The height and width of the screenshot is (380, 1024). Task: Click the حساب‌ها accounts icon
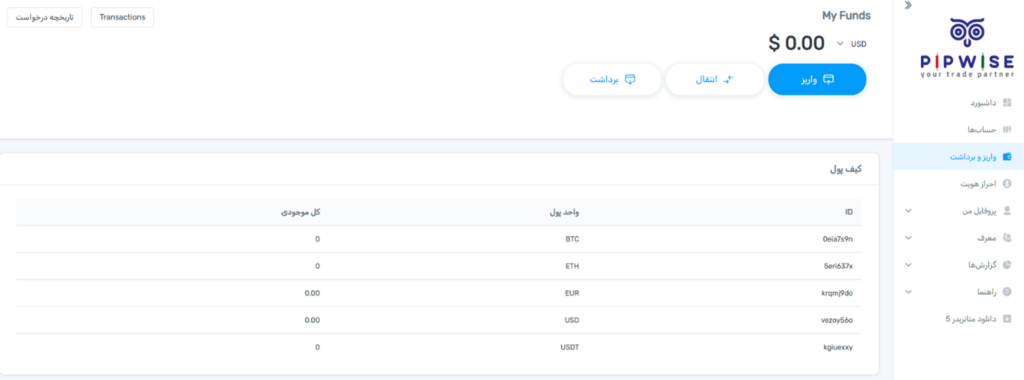click(1006, 129)
